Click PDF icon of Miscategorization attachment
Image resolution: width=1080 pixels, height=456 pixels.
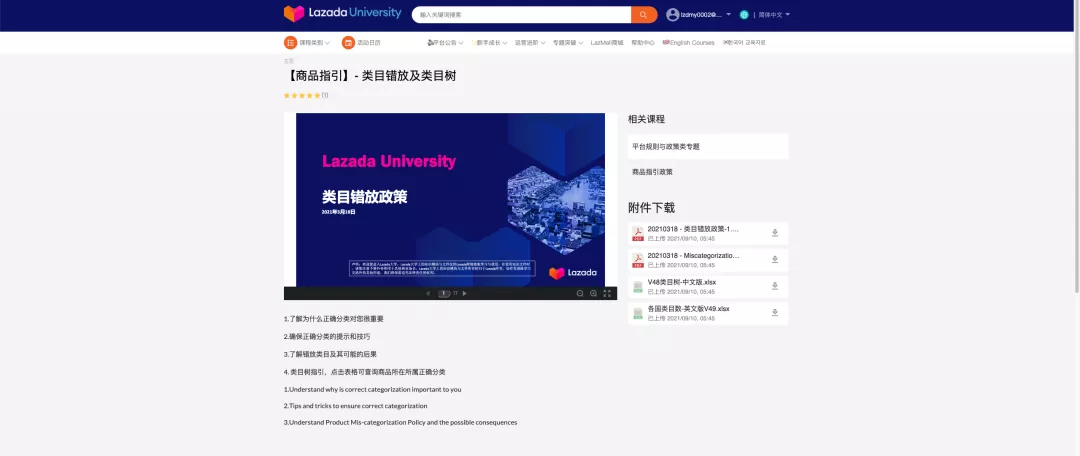click(x=638, y=260)
